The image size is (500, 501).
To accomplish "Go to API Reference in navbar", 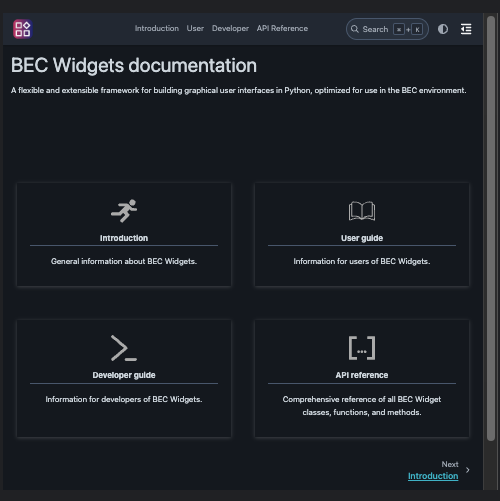I will pos(282,28).
